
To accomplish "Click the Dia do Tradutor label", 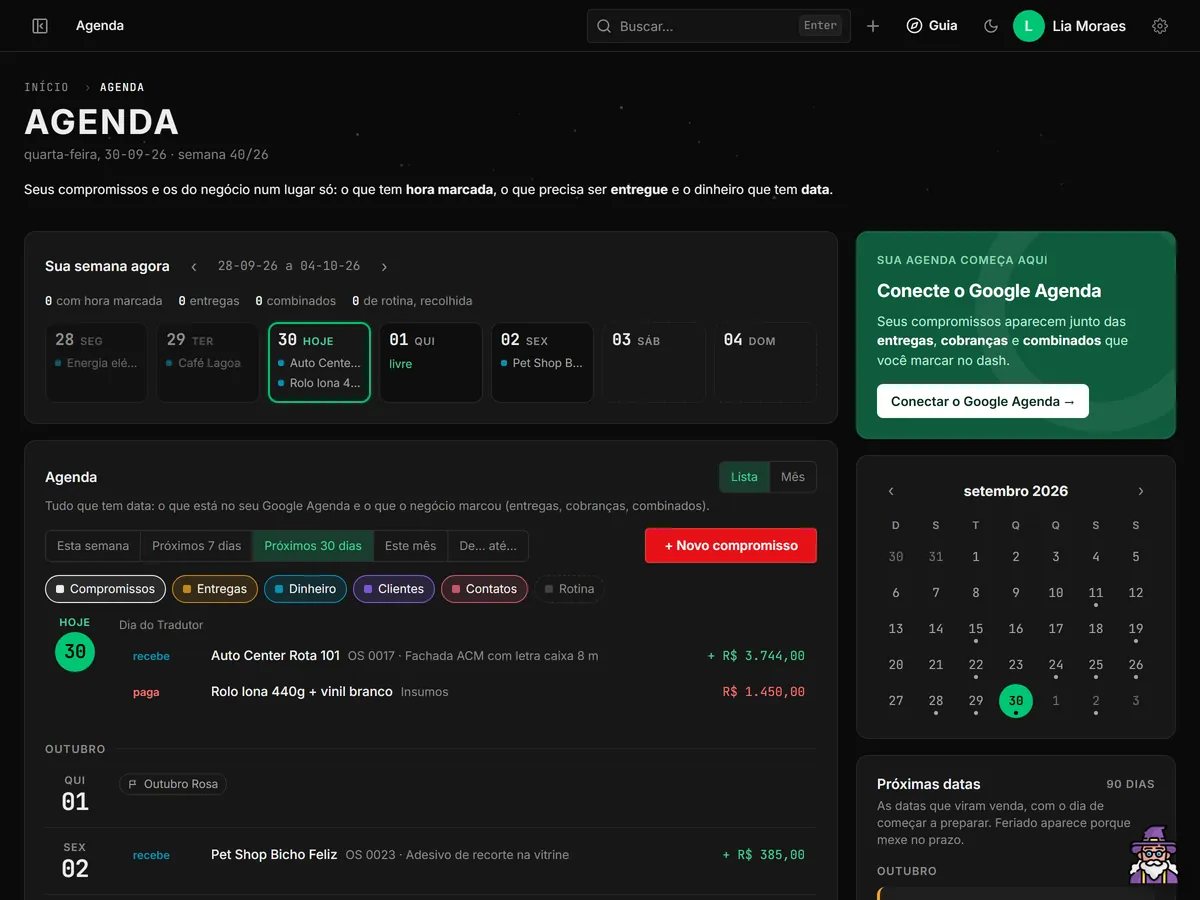I will click(x=161, y=625).
